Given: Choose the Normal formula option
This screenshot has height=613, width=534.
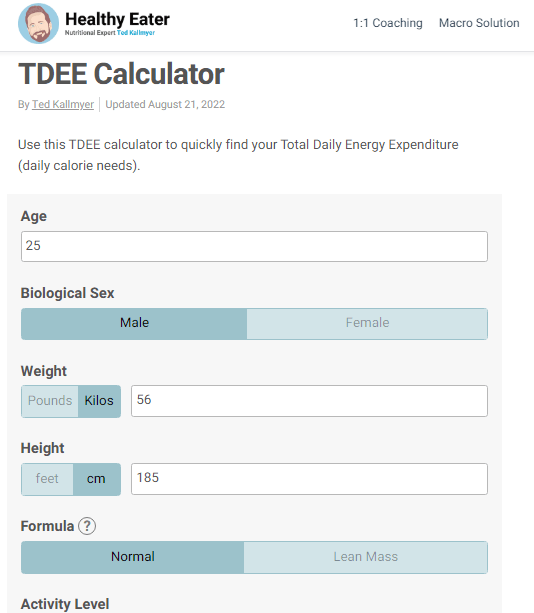Looking at the screenshot, I should pyautogui.click(x=133, y=557).
